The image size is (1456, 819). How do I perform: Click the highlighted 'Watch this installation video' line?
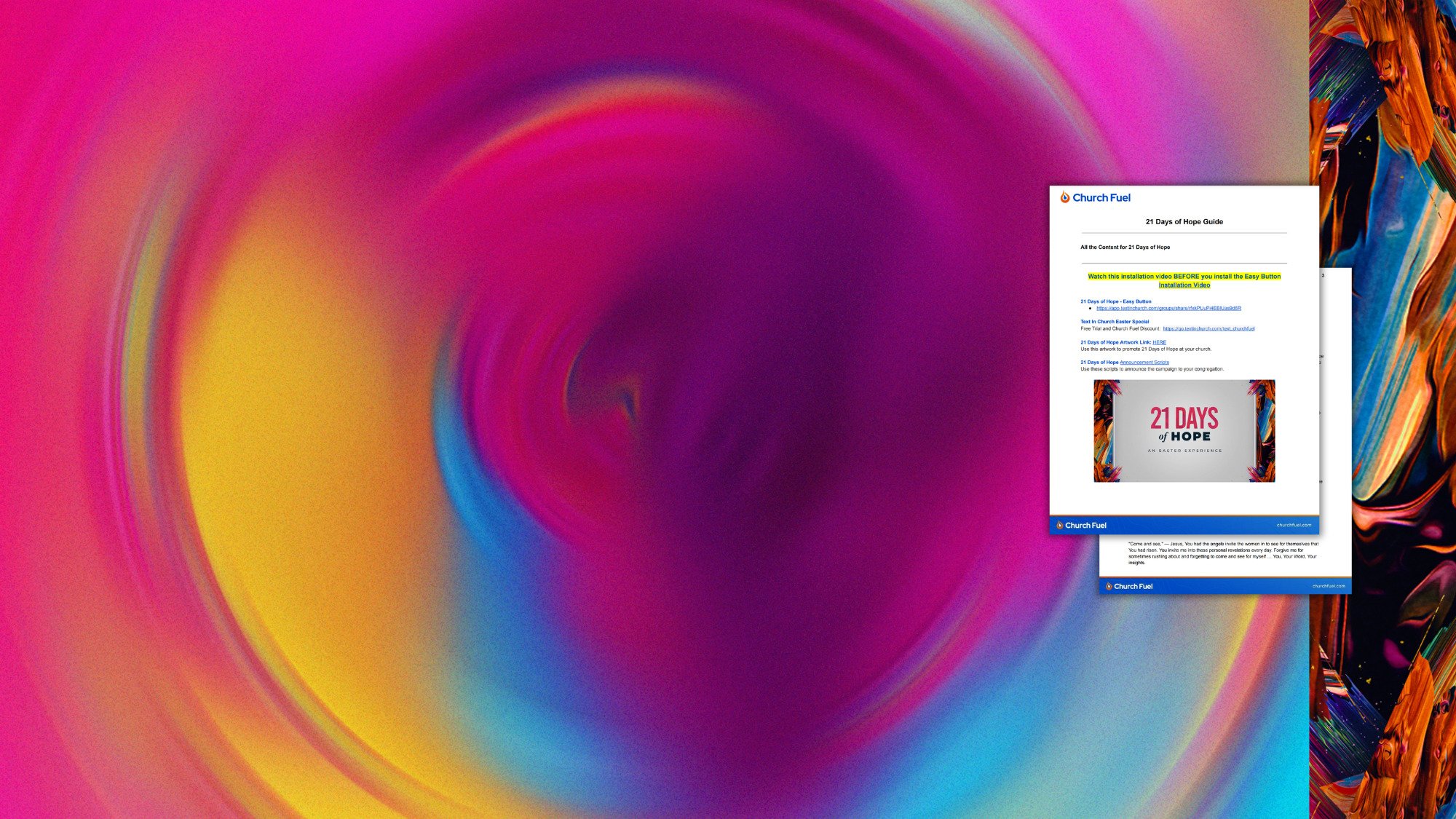(x=1184, y=277)
